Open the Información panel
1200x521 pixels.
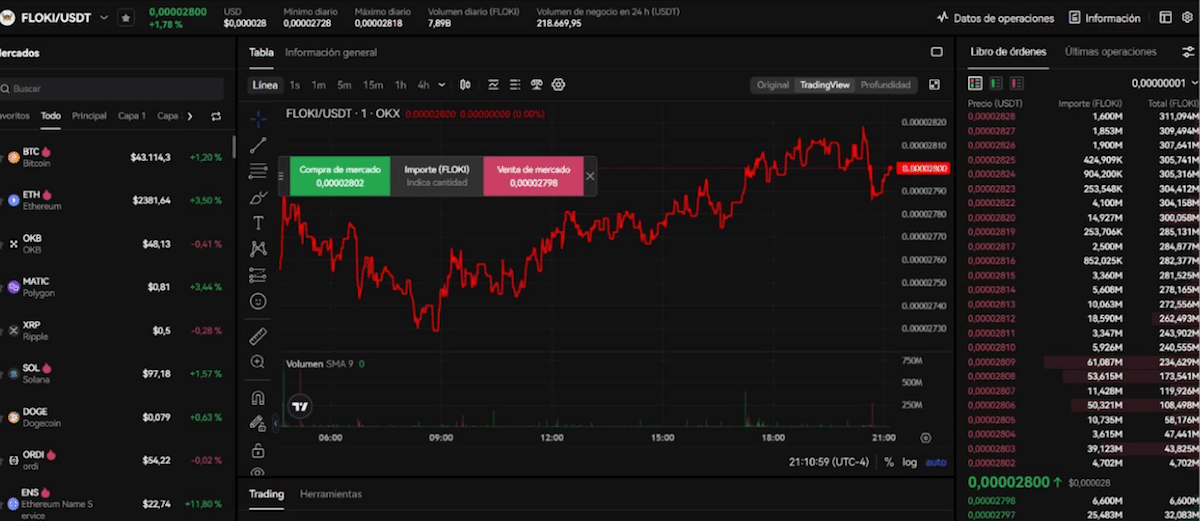pyautogui.click(x=1105, y=18)
